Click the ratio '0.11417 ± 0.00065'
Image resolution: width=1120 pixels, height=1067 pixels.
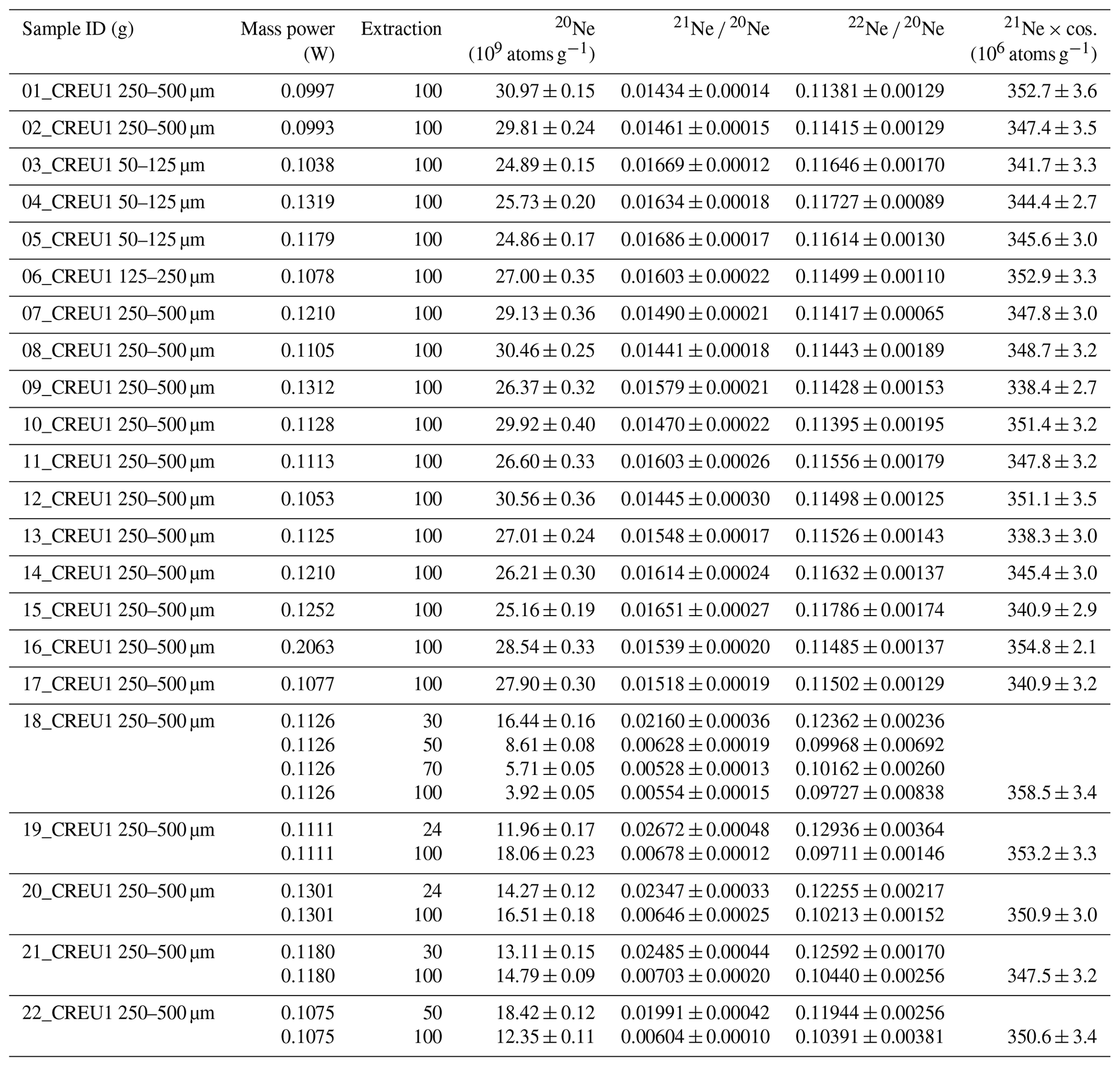(870, 313)
